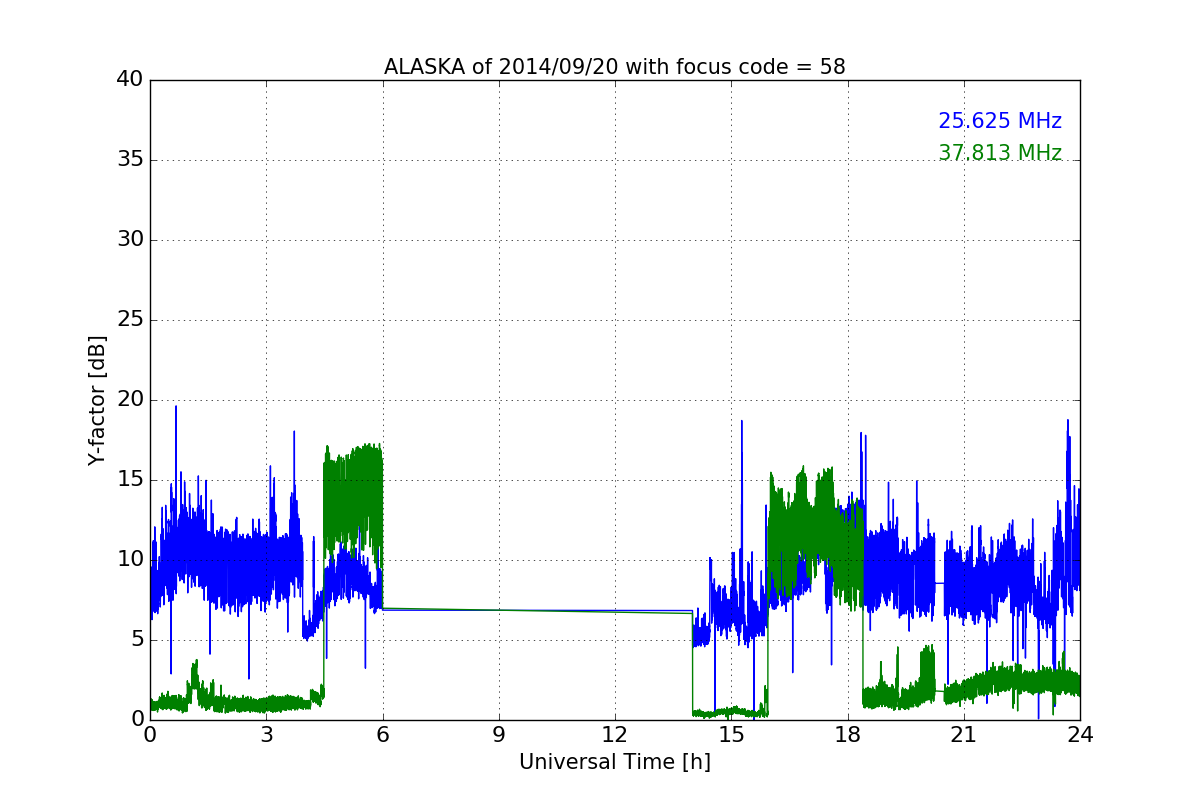The width and height of the screenshot is (1200, 800).
Task: Click the x-axis tick label 9
Action: click(x=498, y=735)
